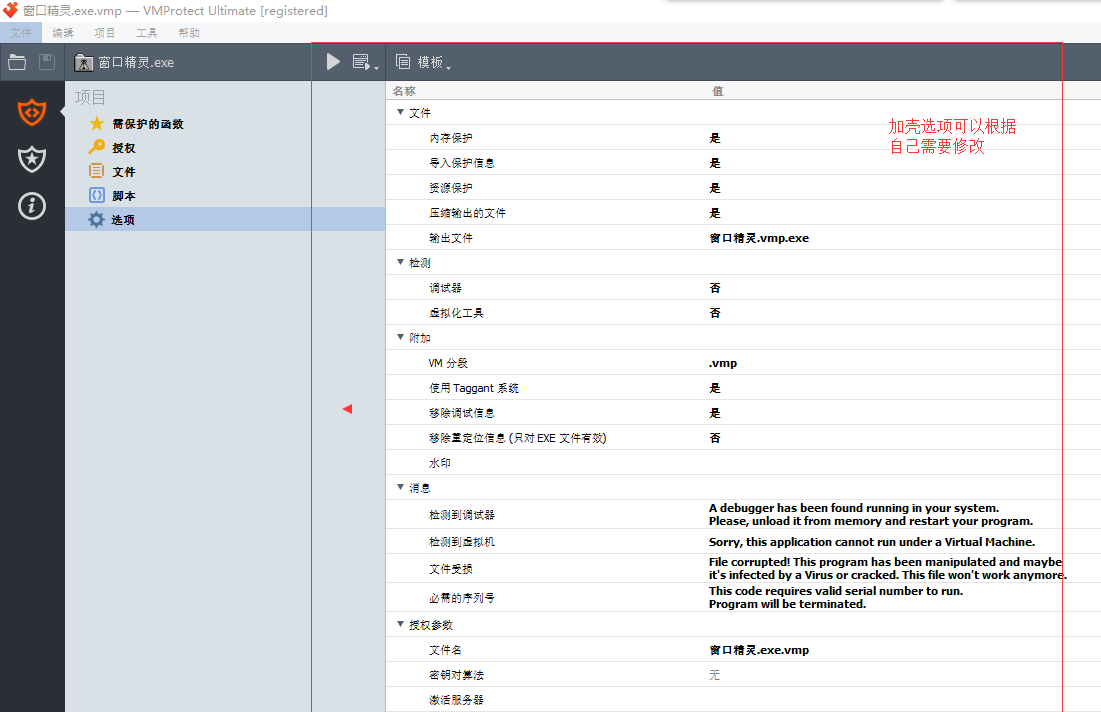The image size is (1101, 712).
Task: Edit the 文件名 value 窗口精灵.exe.vmp
Action: click(x=759, y=650)
